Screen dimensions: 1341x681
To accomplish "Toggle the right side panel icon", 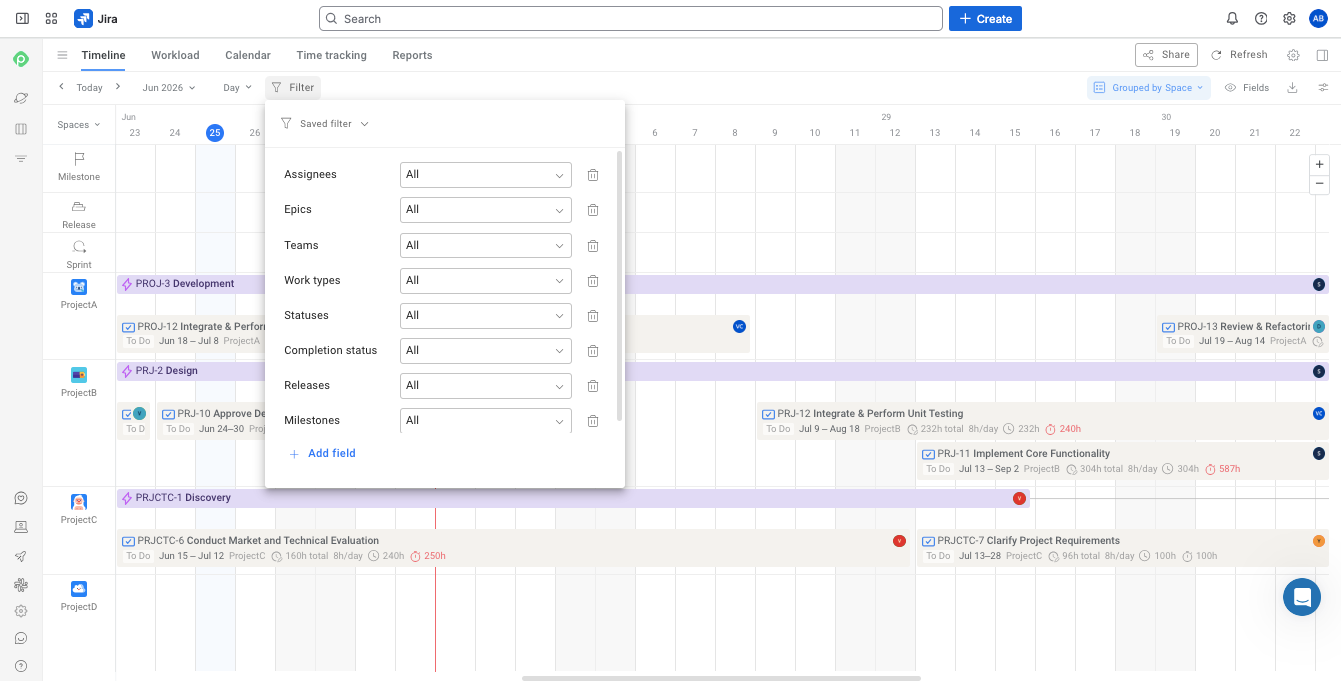I will [1322, 55].
